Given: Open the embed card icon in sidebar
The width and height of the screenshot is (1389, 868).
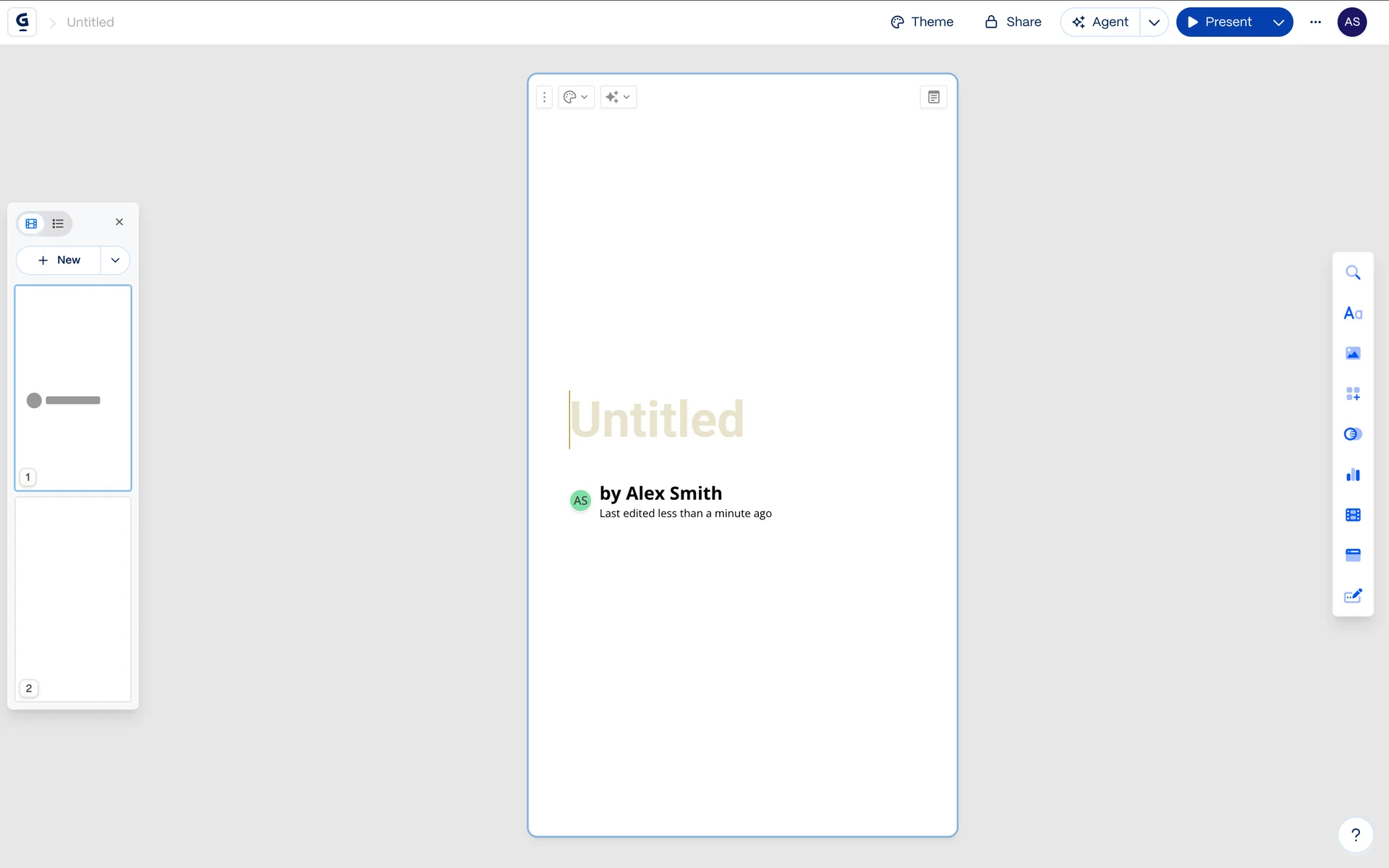Looking at the screenshot, I should click(1353, 556).
